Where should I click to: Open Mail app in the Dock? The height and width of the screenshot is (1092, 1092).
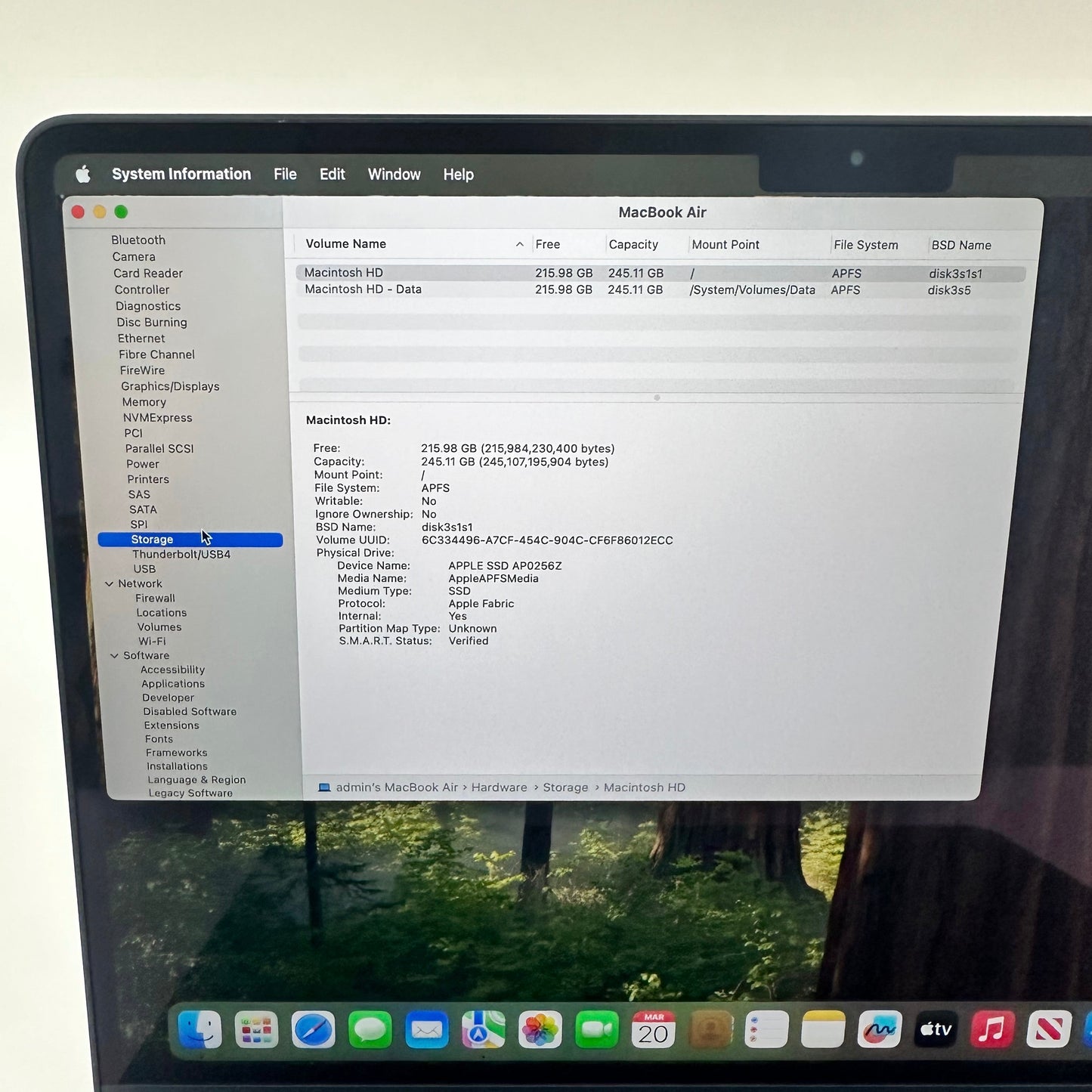click(427, 1029)
